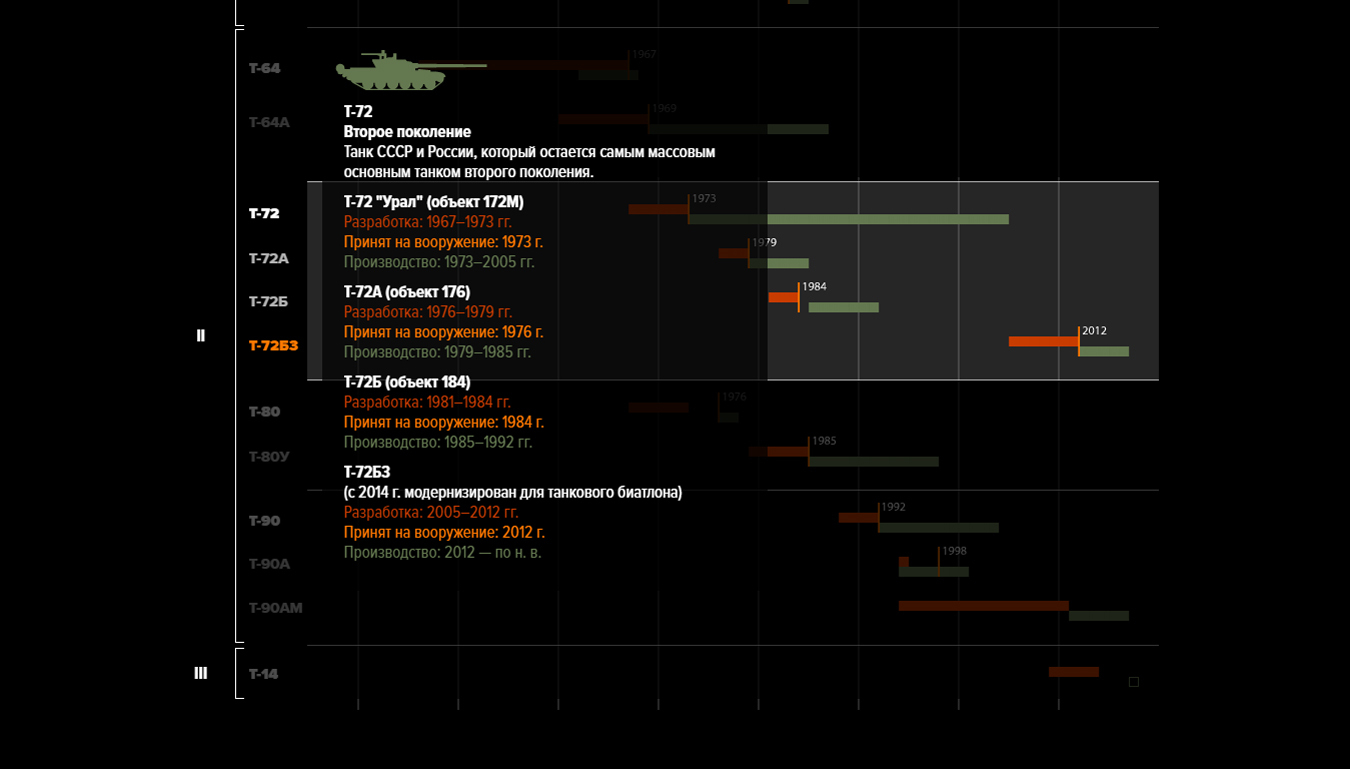Click "Принят на вооружение: 2012 г." line

click(444, 532)
